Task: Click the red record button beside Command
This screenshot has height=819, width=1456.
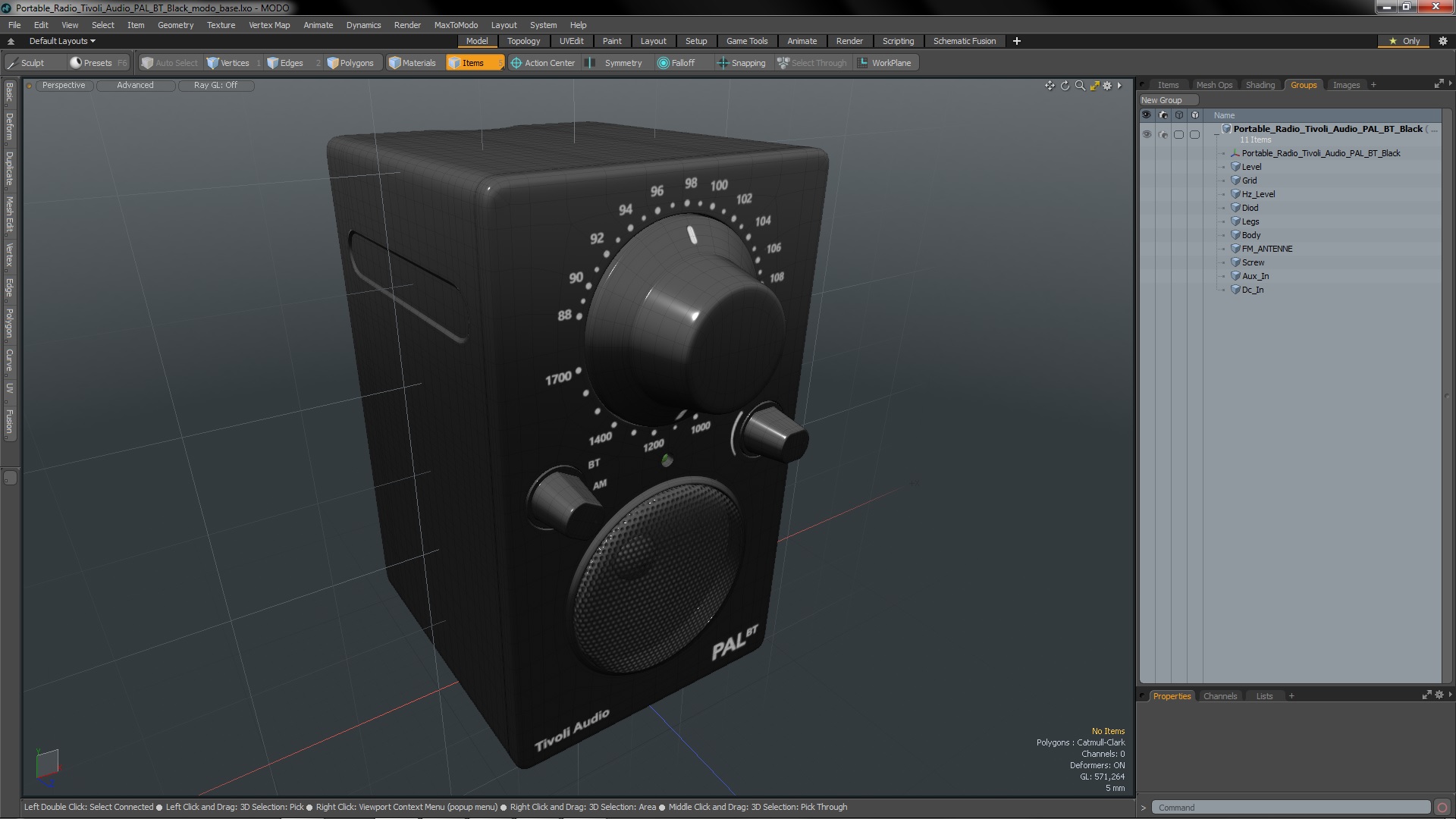Action: tap(1442, 808)
